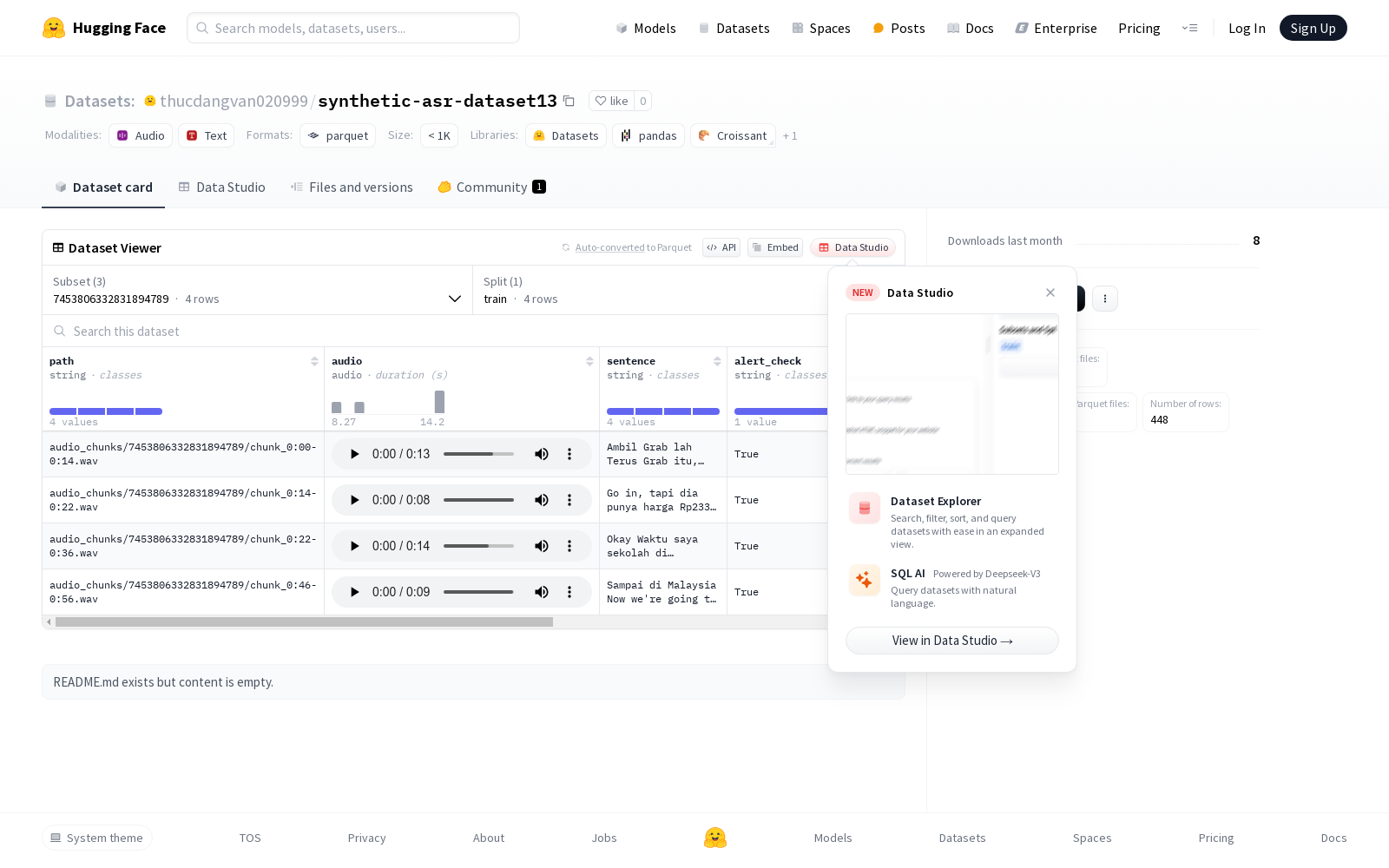Open the Subset dropdown
1389x868 pixels.
258,290
